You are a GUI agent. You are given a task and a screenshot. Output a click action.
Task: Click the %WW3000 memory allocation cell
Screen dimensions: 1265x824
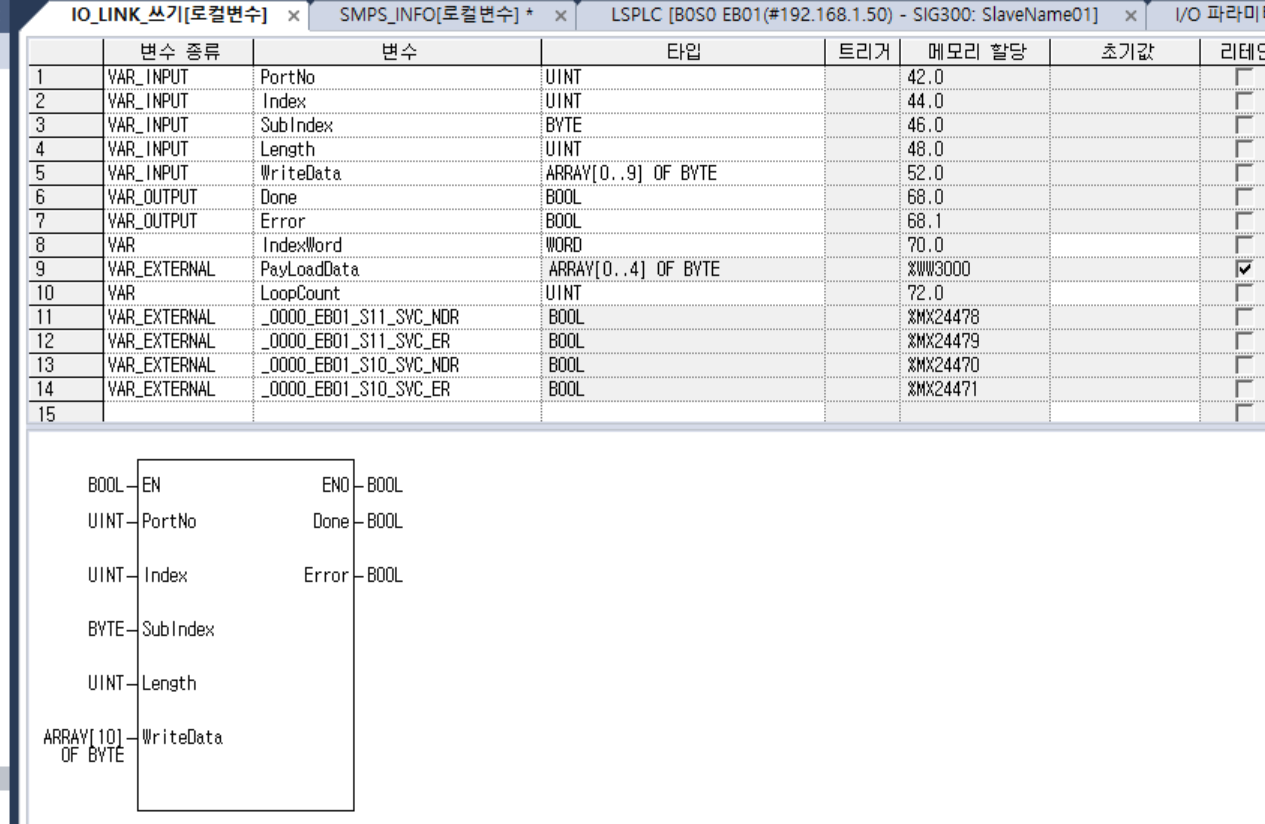(974, 268)
